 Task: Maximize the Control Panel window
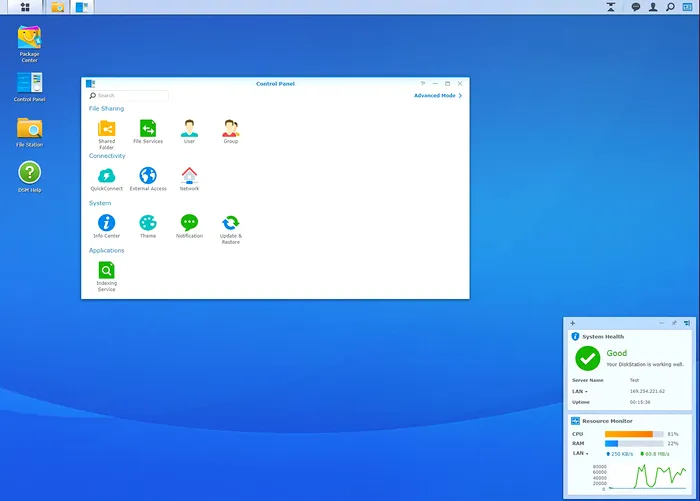click(x=447, y=84)
